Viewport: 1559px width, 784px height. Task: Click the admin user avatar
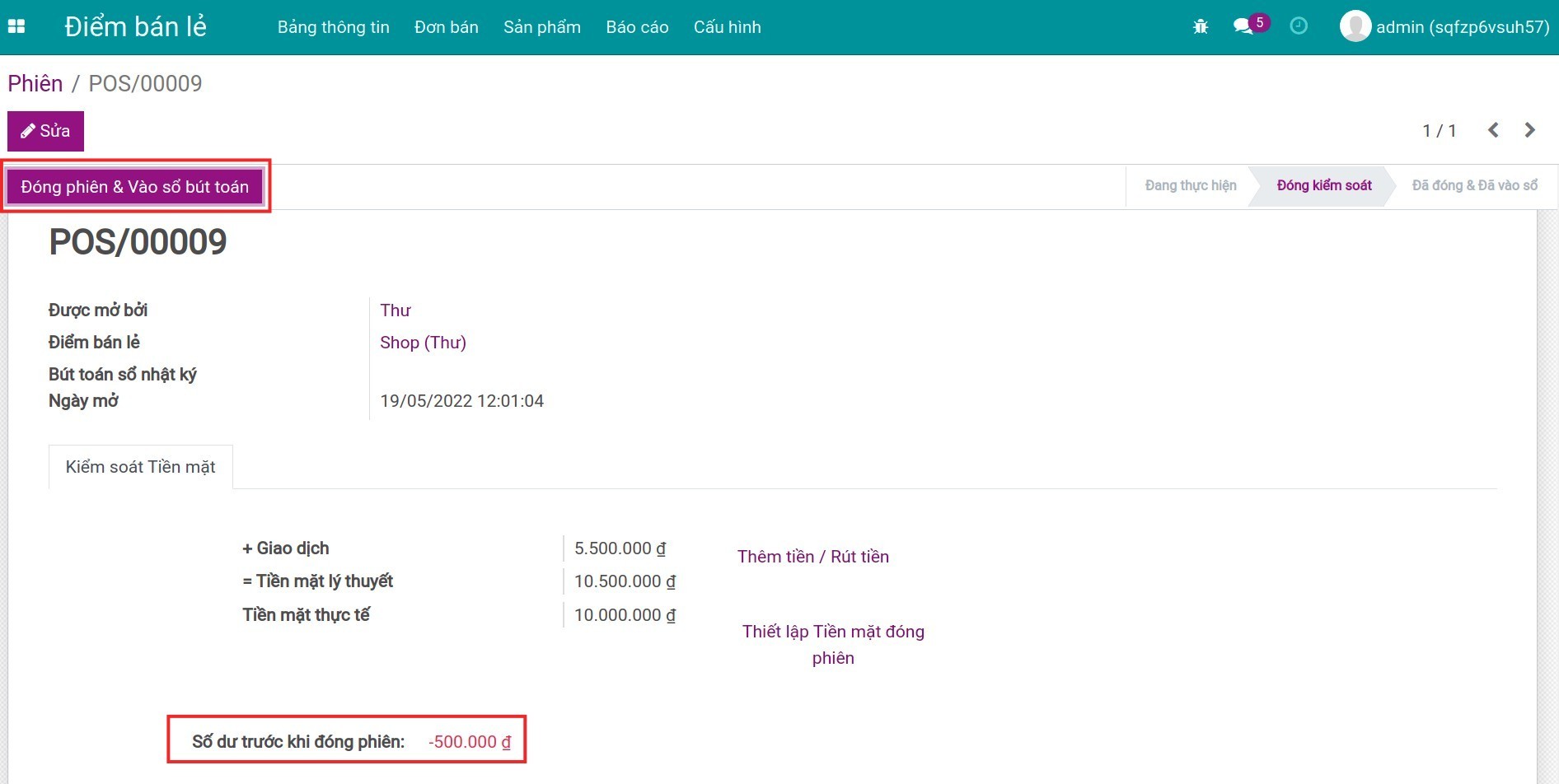coord(1355,26)
